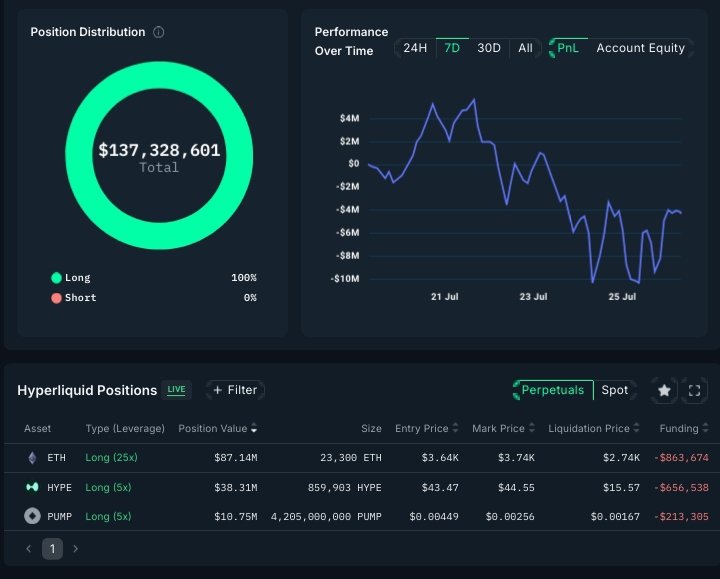
Task: Click the PUMP asset icon
Action: [32, 516]
